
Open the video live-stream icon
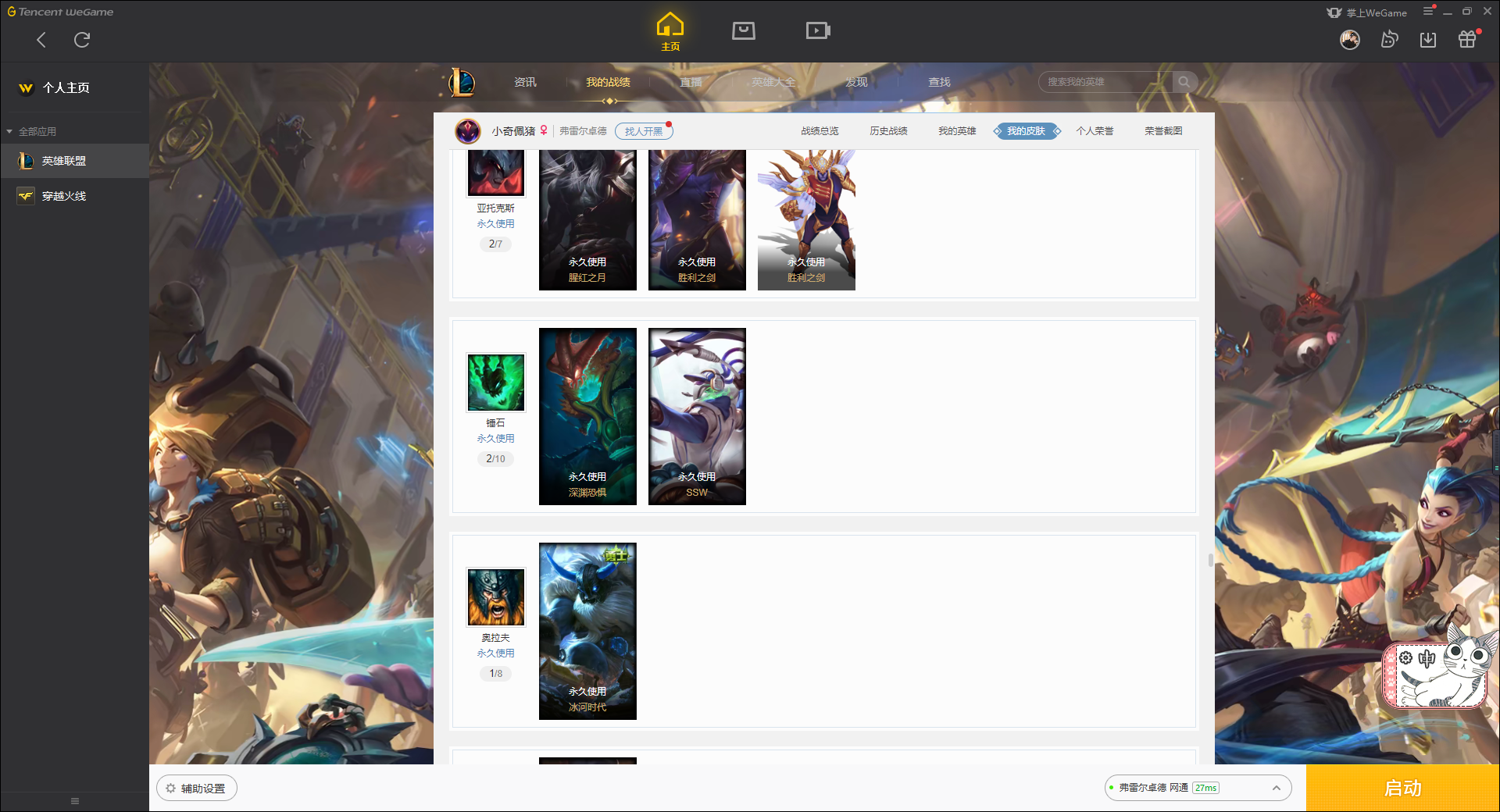point(818,31)
